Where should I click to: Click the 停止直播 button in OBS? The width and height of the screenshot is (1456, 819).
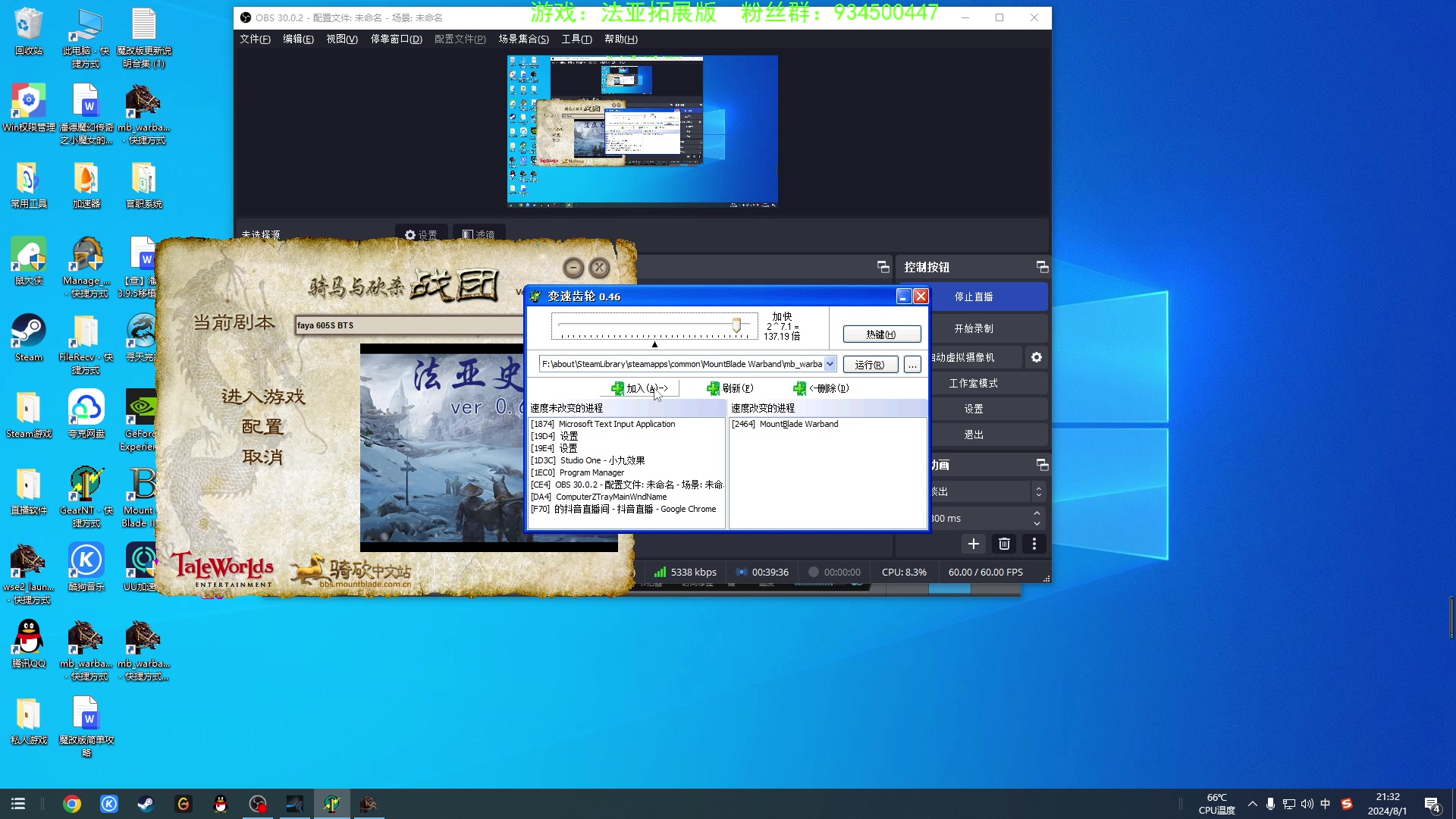pos(974,297)
